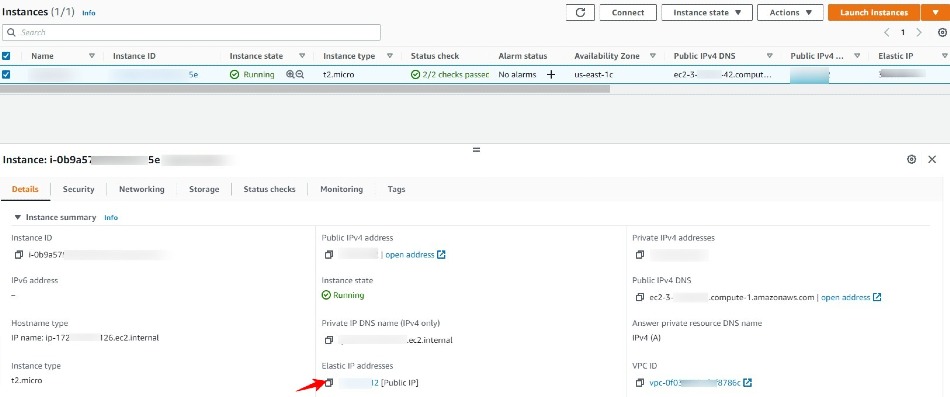Refresh the instances list
Image resolution: width=950 pixels, height=397 pixels.
[580, 13]
